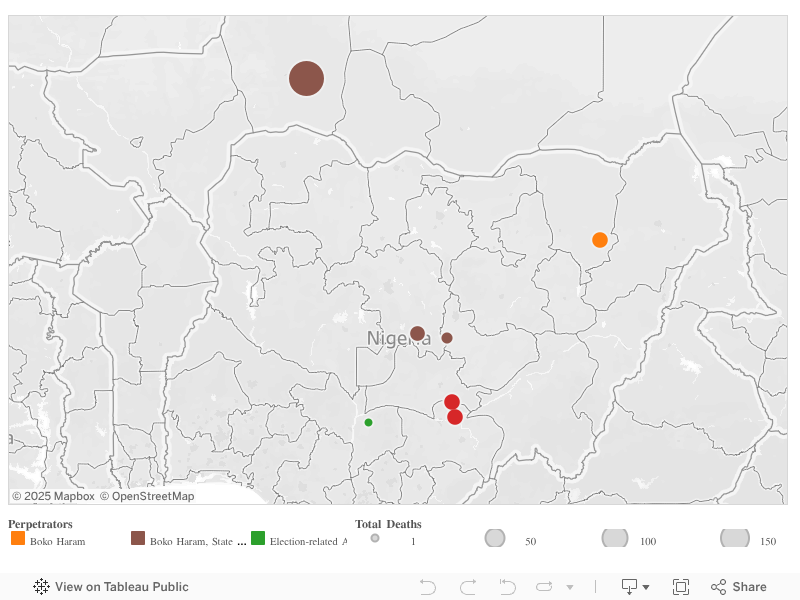Expand the refresh options dropdown arrow

pos(570,587)
